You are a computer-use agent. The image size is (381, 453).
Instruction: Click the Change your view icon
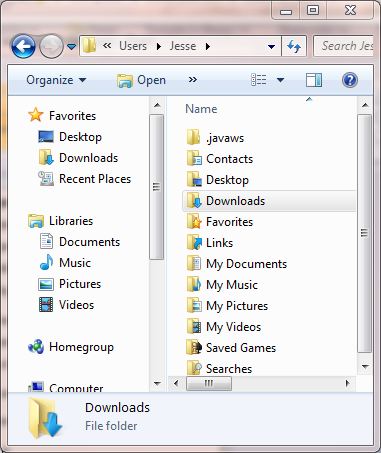tap(259, 80)
